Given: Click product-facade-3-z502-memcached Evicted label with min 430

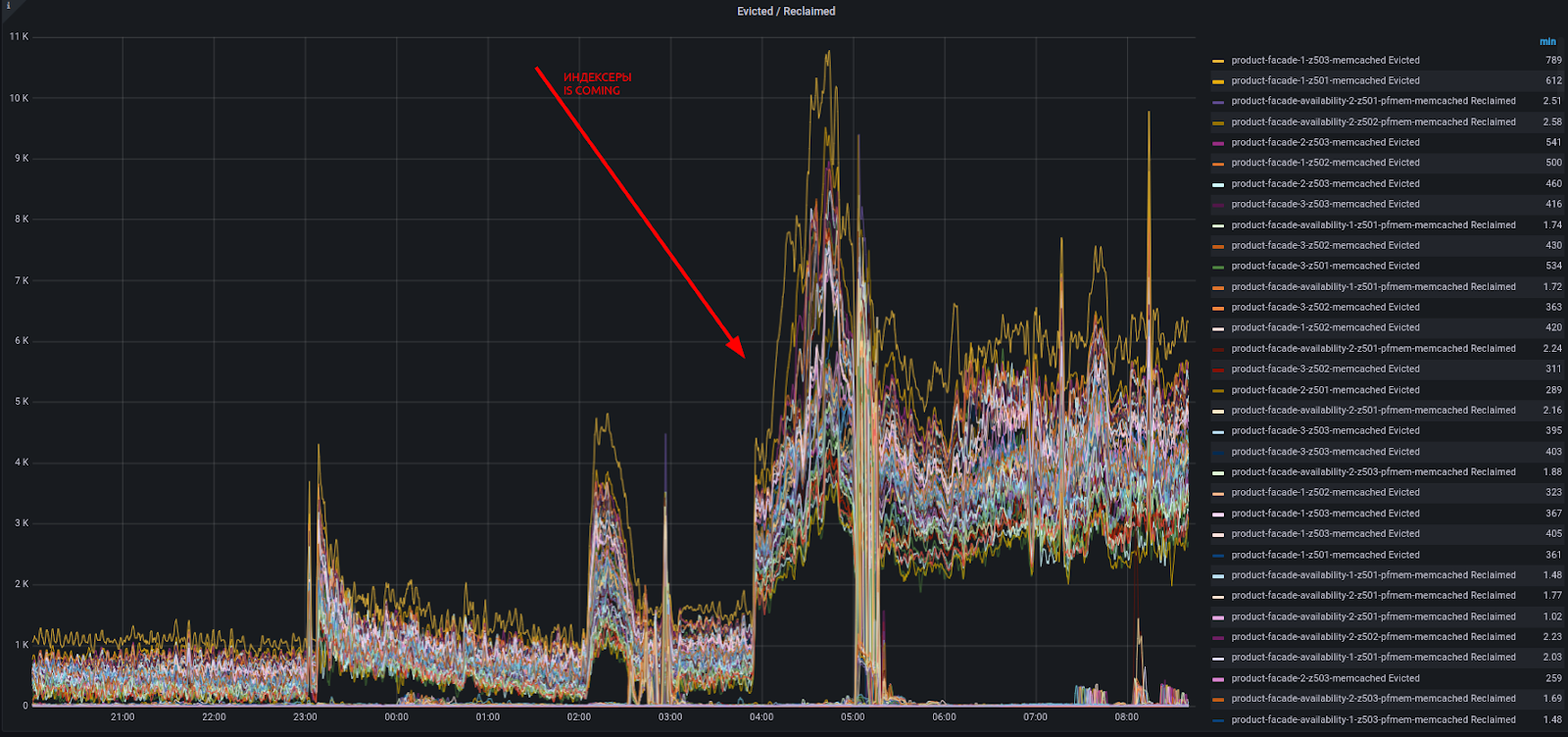Looking at the screenshot, I should (x=1326, y=245).
